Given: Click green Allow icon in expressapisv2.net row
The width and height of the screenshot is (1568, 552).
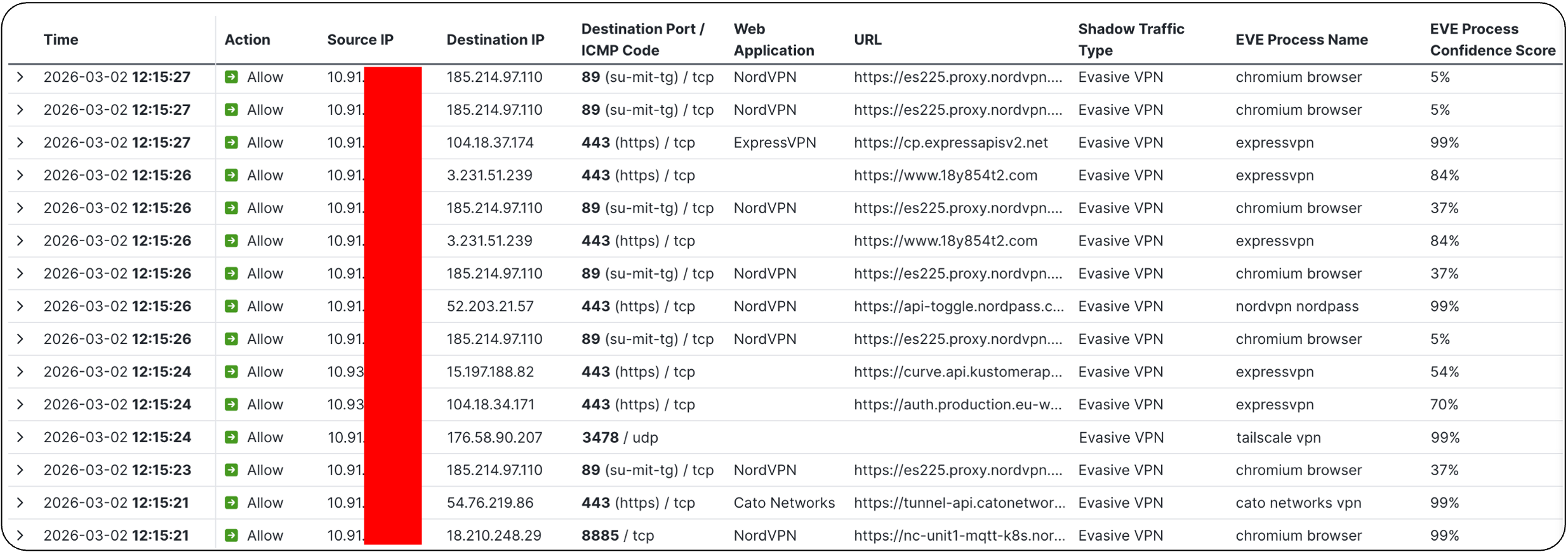Looking at the screenshot, I should (x=232, y=143).
